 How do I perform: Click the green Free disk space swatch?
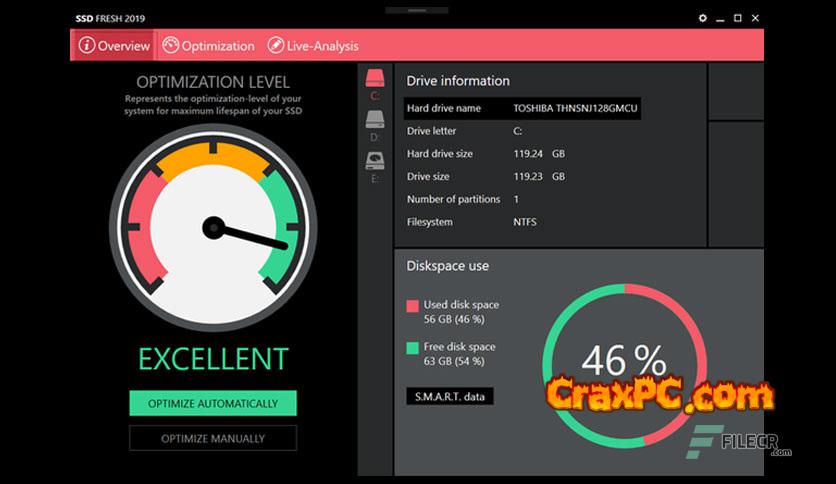[412, 348]
